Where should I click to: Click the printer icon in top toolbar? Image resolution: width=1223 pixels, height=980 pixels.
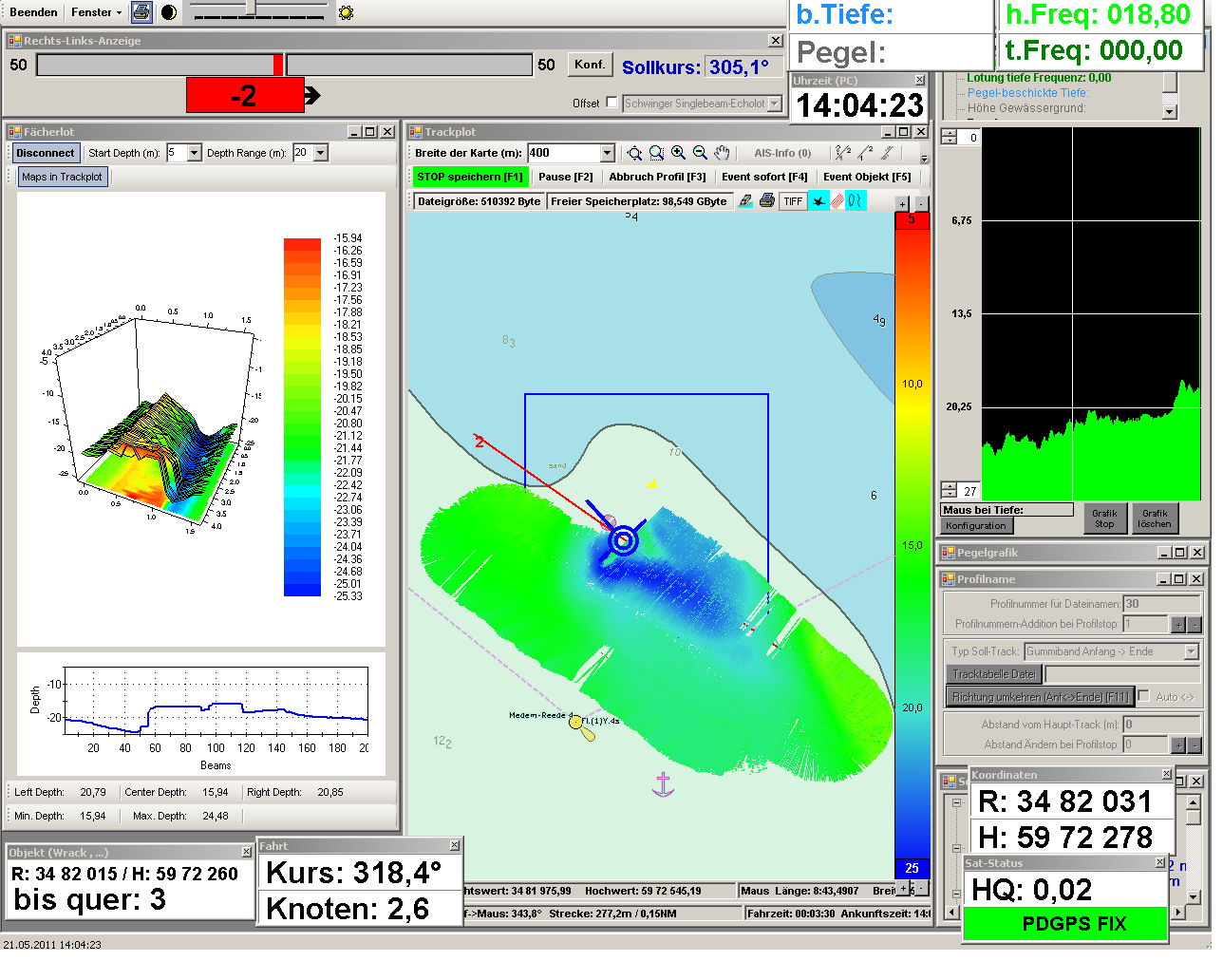point(141,12)
